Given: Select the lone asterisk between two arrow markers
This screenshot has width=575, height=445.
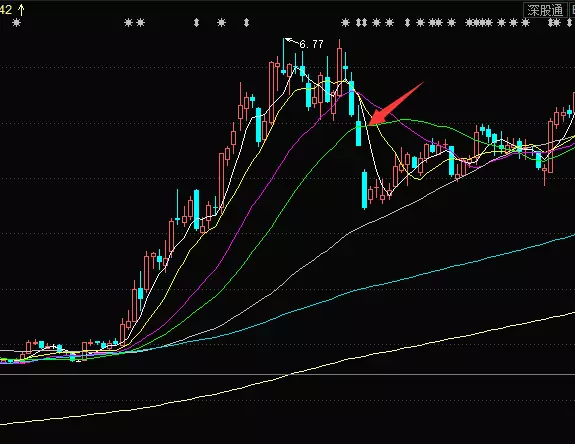Looking at the screenshot, I should pyautogui.click(x=221, y=23).
